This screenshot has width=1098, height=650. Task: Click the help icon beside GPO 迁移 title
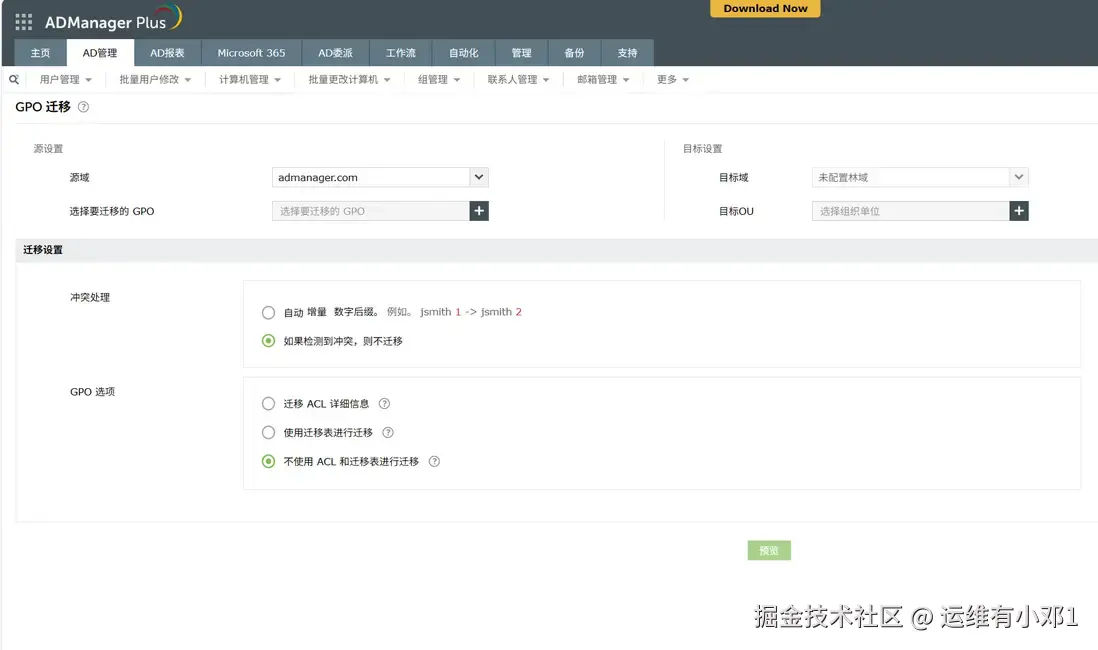point(83,107)
